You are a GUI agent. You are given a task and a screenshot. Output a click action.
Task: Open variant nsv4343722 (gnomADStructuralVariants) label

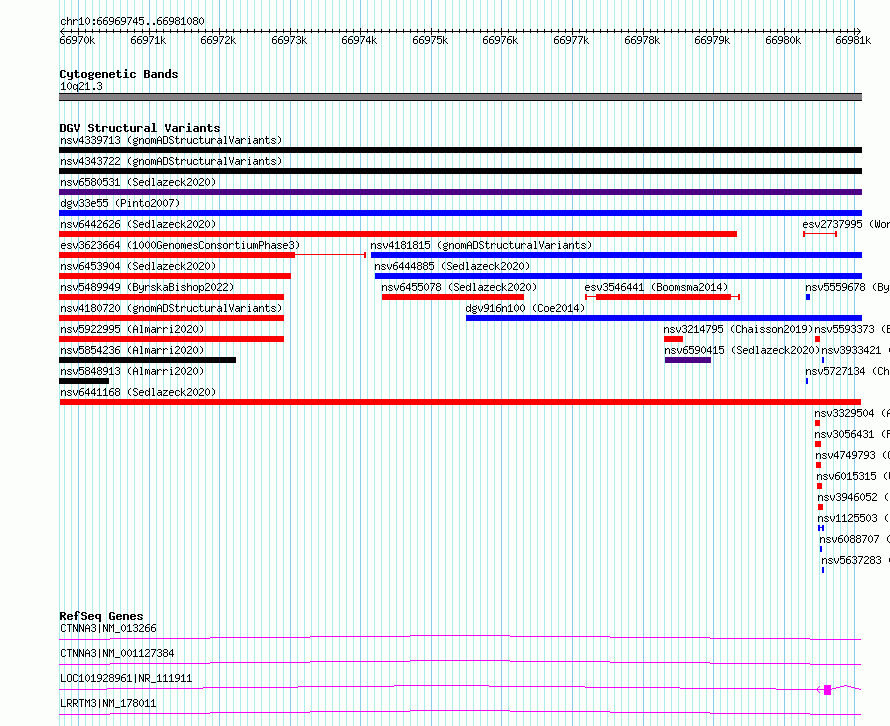coord(171,161)
